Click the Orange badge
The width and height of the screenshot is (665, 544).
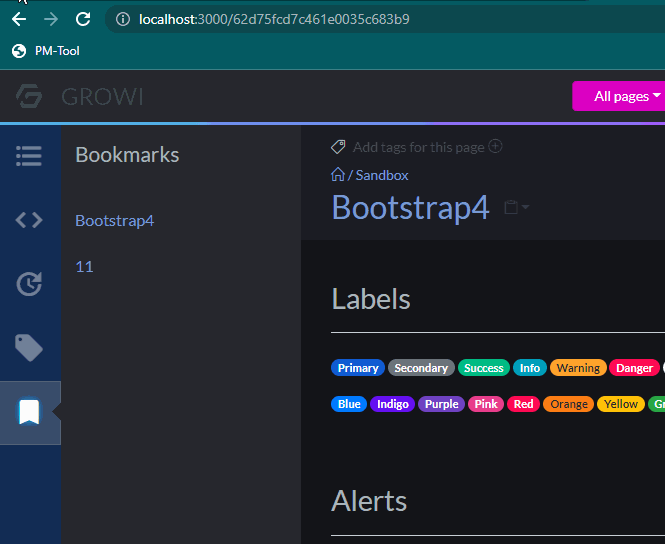click(x=568, y=404)
